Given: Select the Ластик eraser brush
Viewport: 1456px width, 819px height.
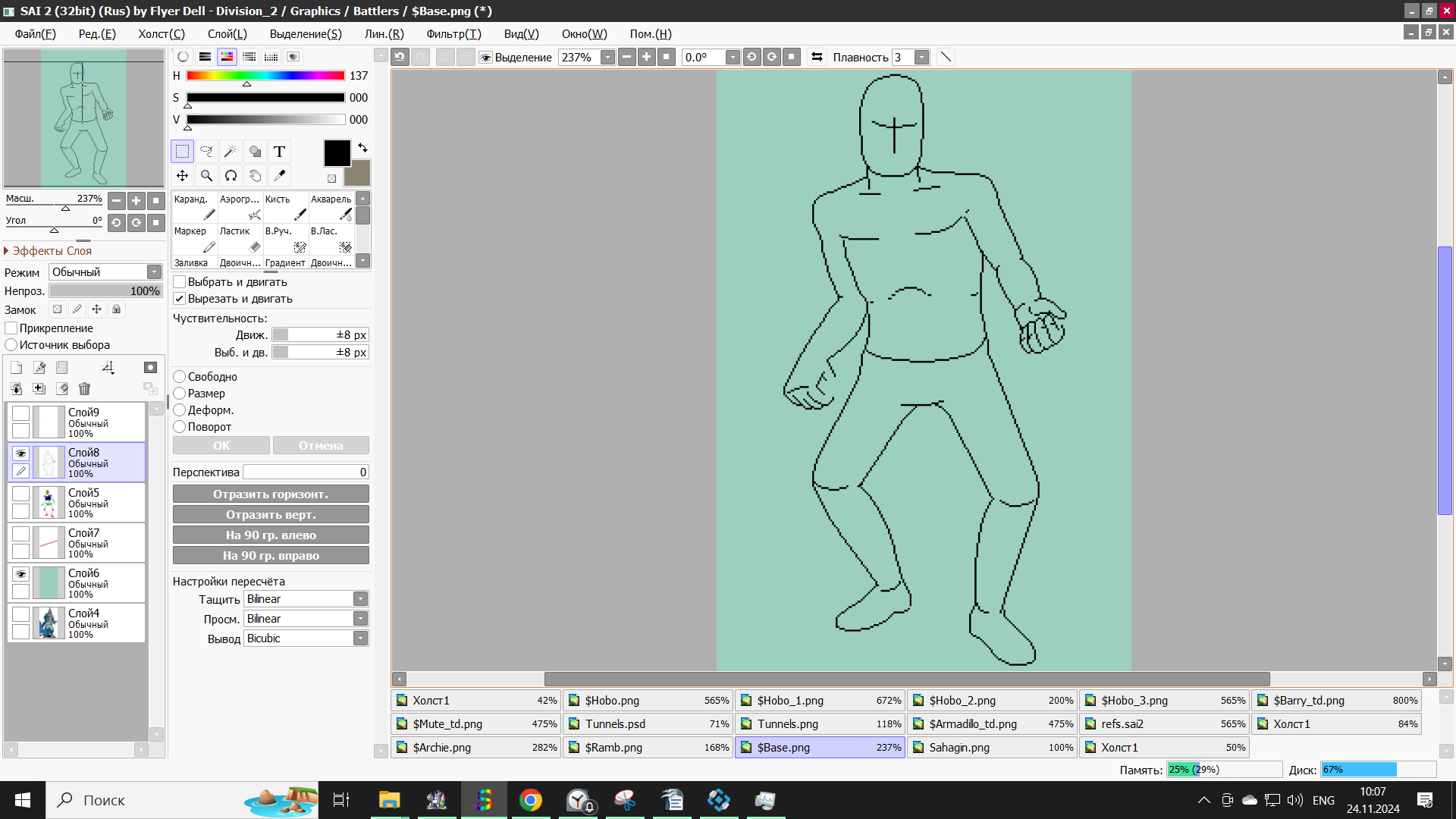Looking at the screenshot, I should click(240, 240).
